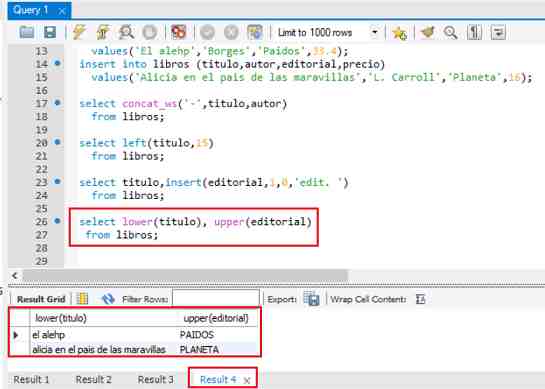This screenshot has width=545, height=389.
Task: Click the Result Grid label
Action: pyautogui.click(x=41, y=299)
